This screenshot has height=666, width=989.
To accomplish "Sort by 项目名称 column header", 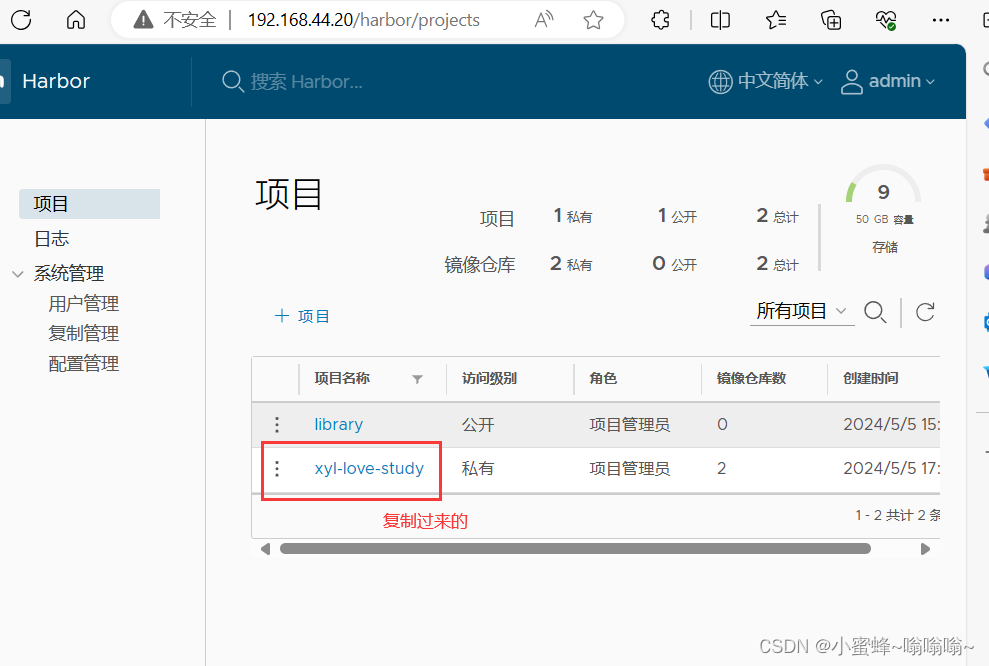I will [x=342, y=378].
